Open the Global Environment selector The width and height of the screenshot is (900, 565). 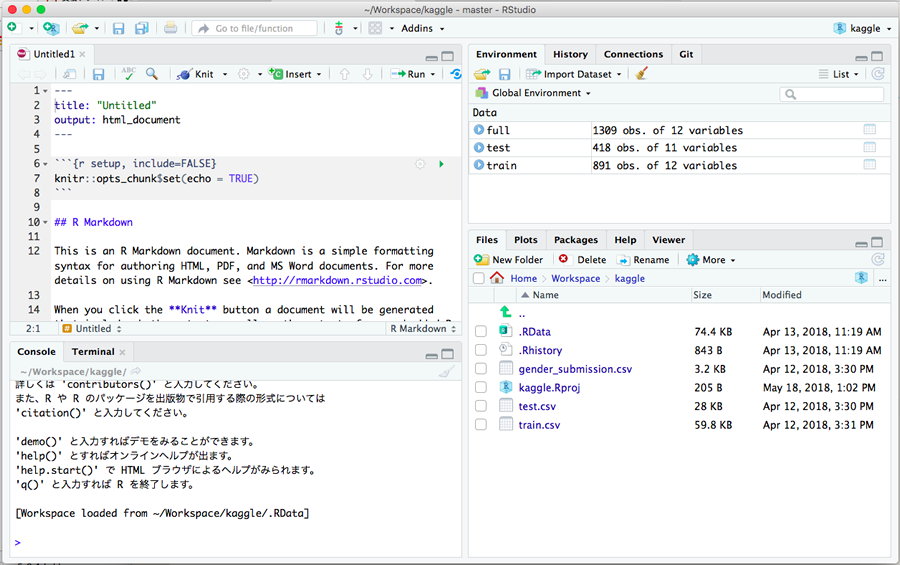click(533, 93)
